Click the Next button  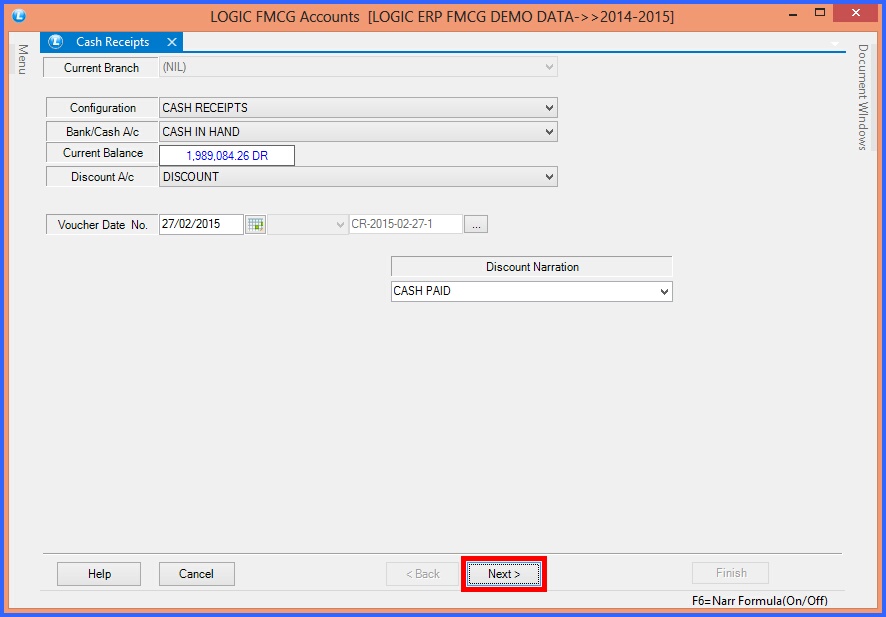(503, 574)
